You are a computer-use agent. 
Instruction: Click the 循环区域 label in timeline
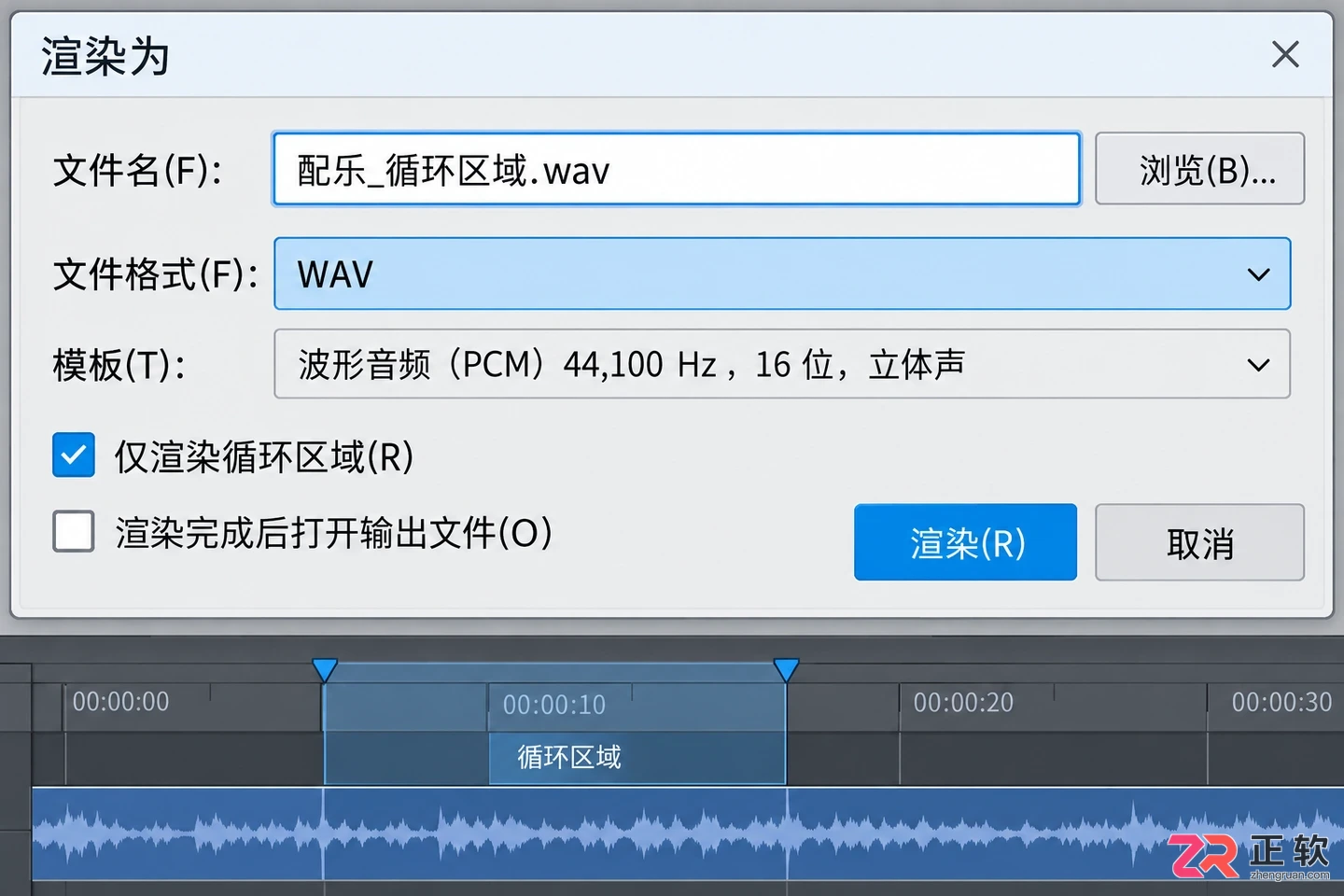569,757
